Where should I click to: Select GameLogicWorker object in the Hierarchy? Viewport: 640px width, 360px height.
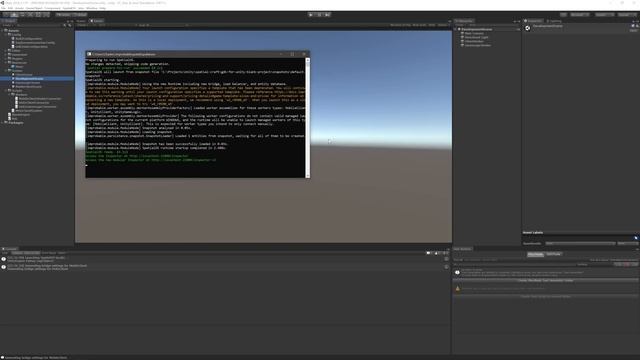(478, 45)
